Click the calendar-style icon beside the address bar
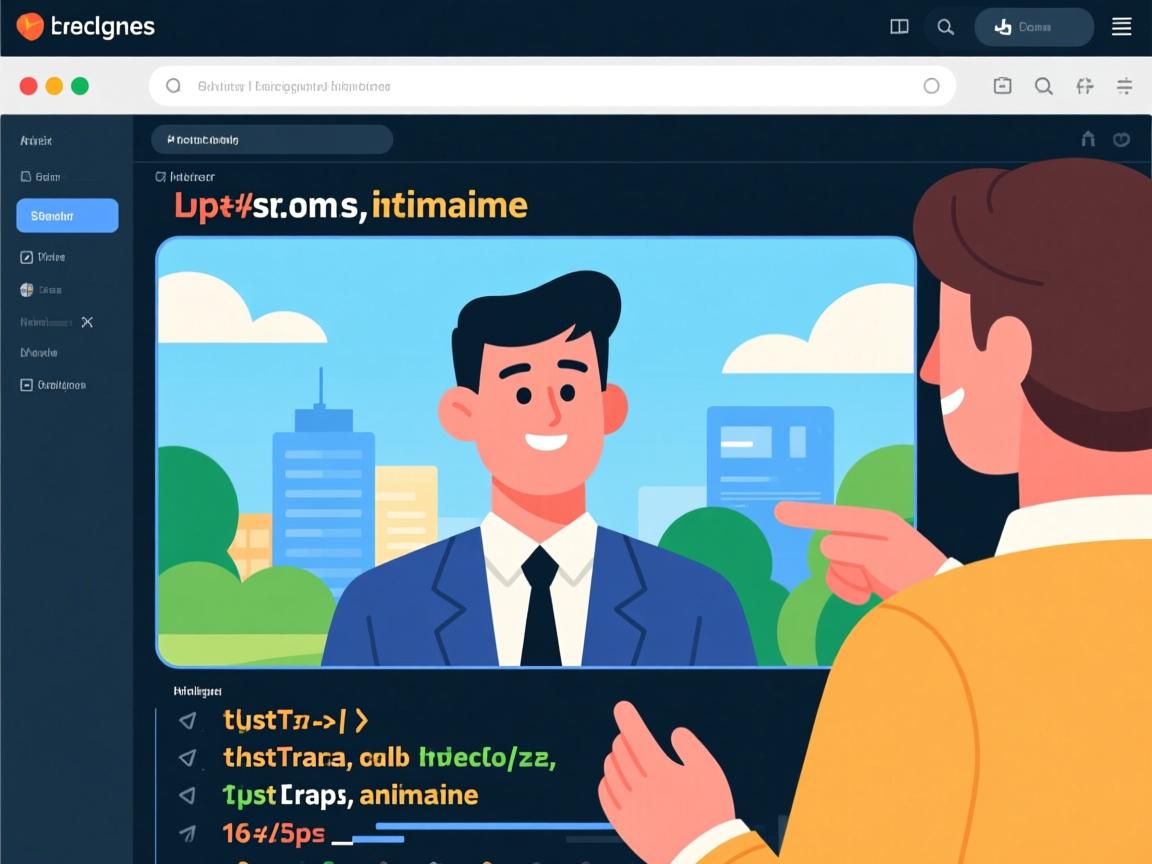Screen dimensions: 1152x864 1002,86
